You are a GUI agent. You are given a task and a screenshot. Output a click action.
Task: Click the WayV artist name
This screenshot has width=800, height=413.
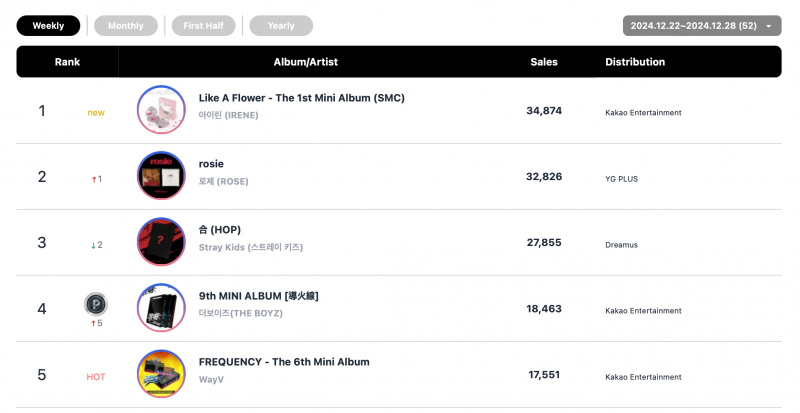[211, 379]
